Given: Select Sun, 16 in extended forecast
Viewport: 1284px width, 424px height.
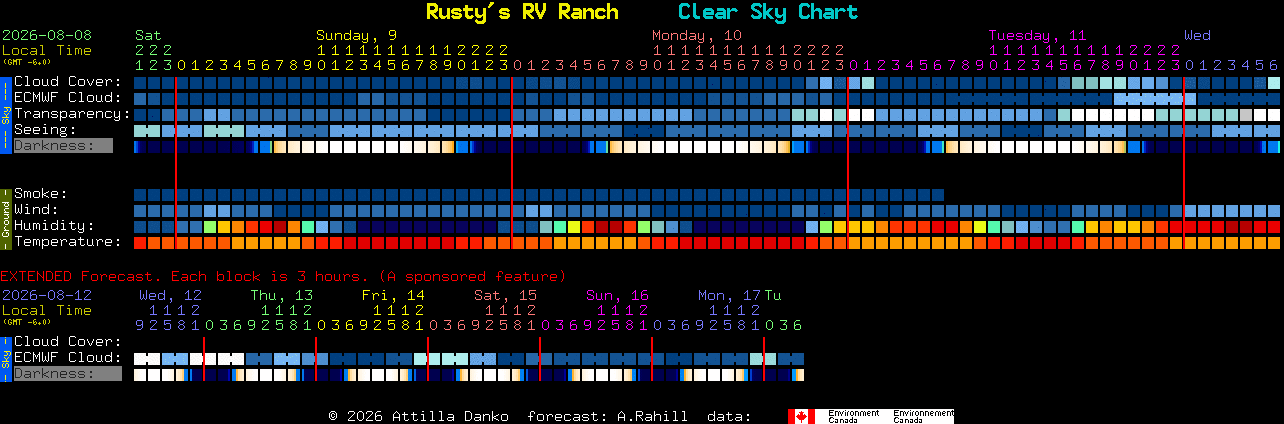Looking at the screenshot, I should click(618, 295).
